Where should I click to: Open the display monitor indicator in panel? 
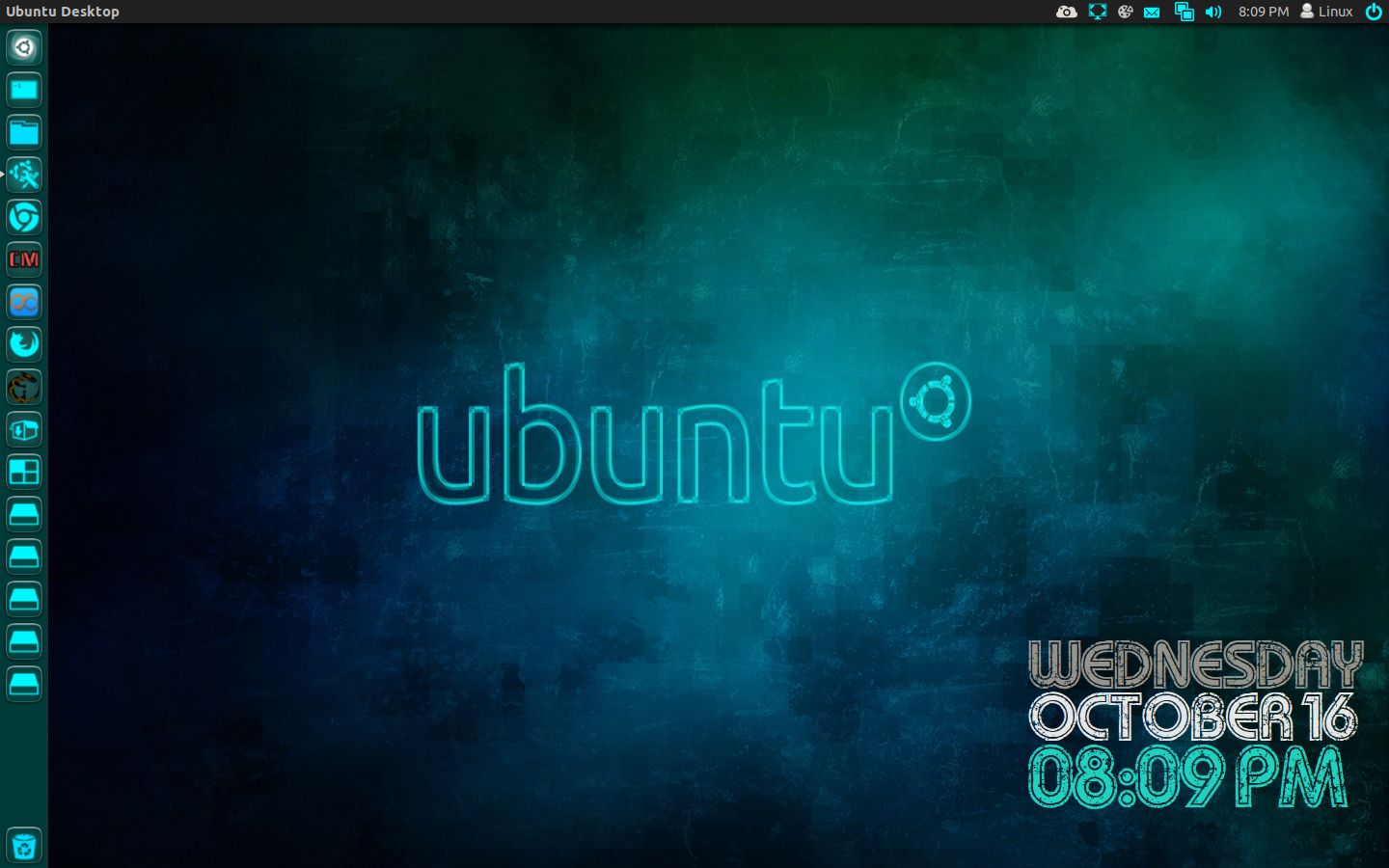(1098, 12)
